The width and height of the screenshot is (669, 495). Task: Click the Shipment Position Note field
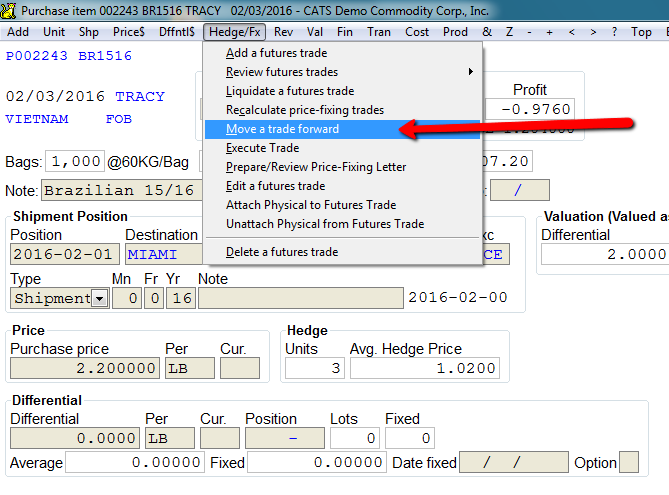[301, 298]
